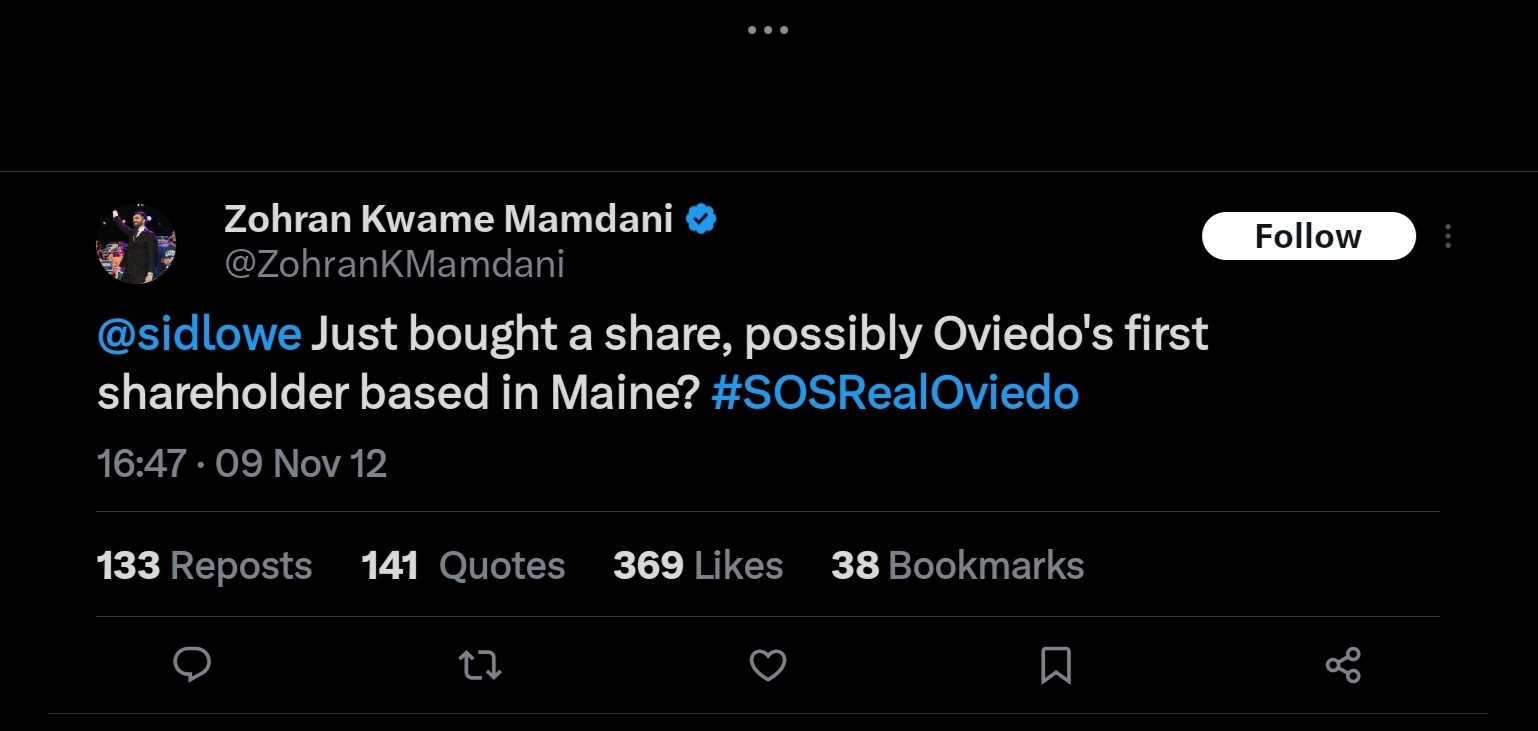The height and width of the screenshot is (731, 1538).
Task: Click the three dots at top center
Action: 768,30
